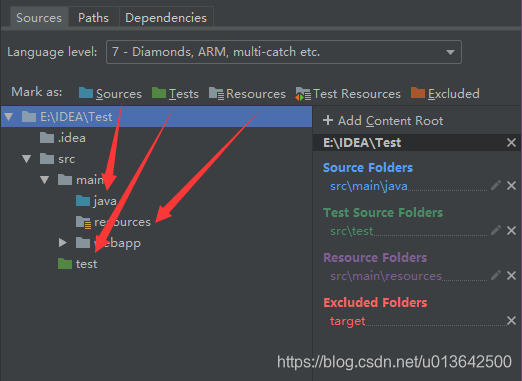
Task: Click the Resource Folders heading
Action: tap(375, 257)
